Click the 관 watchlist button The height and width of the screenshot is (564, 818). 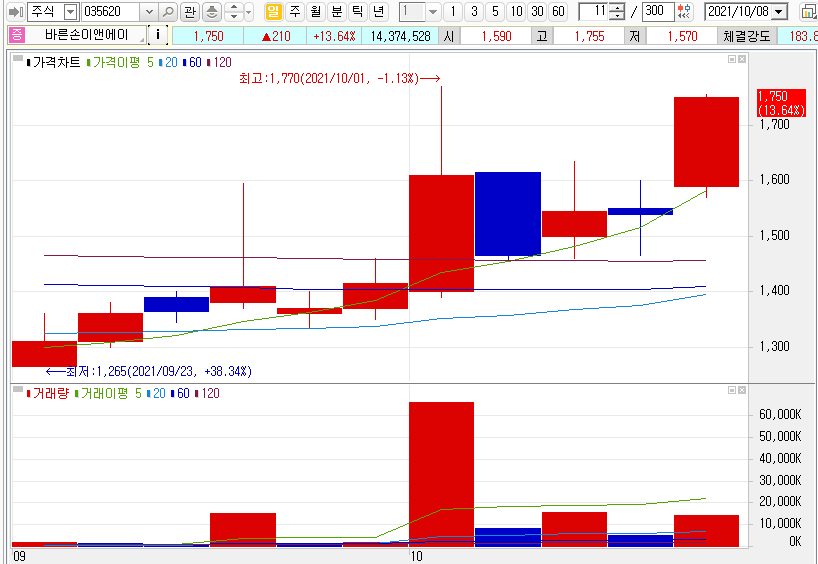(x=190, y=11)
